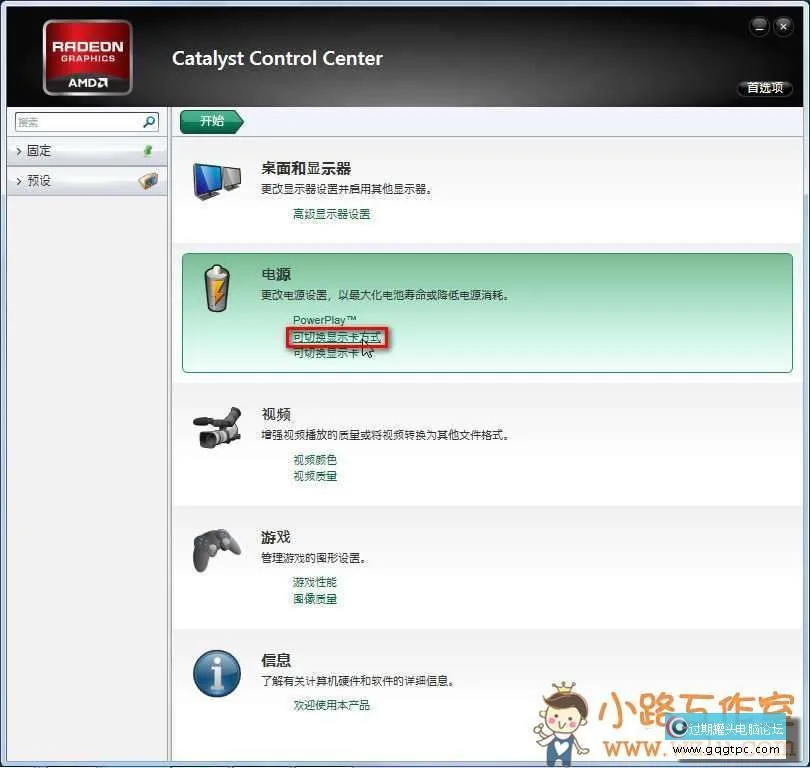Click the highlighted 可切换显示卡方式 link
The width and height of the screenshot is (810, 768).
(x=336, y=337)
